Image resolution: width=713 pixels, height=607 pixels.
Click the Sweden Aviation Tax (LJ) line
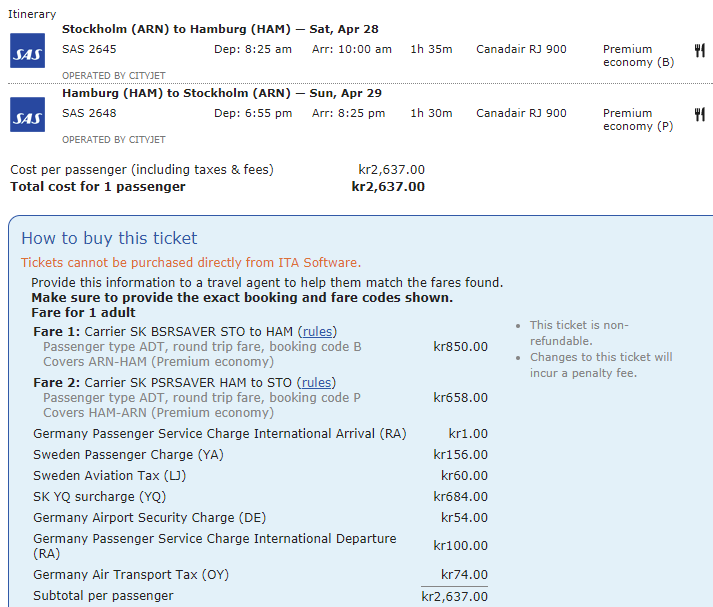110,476
